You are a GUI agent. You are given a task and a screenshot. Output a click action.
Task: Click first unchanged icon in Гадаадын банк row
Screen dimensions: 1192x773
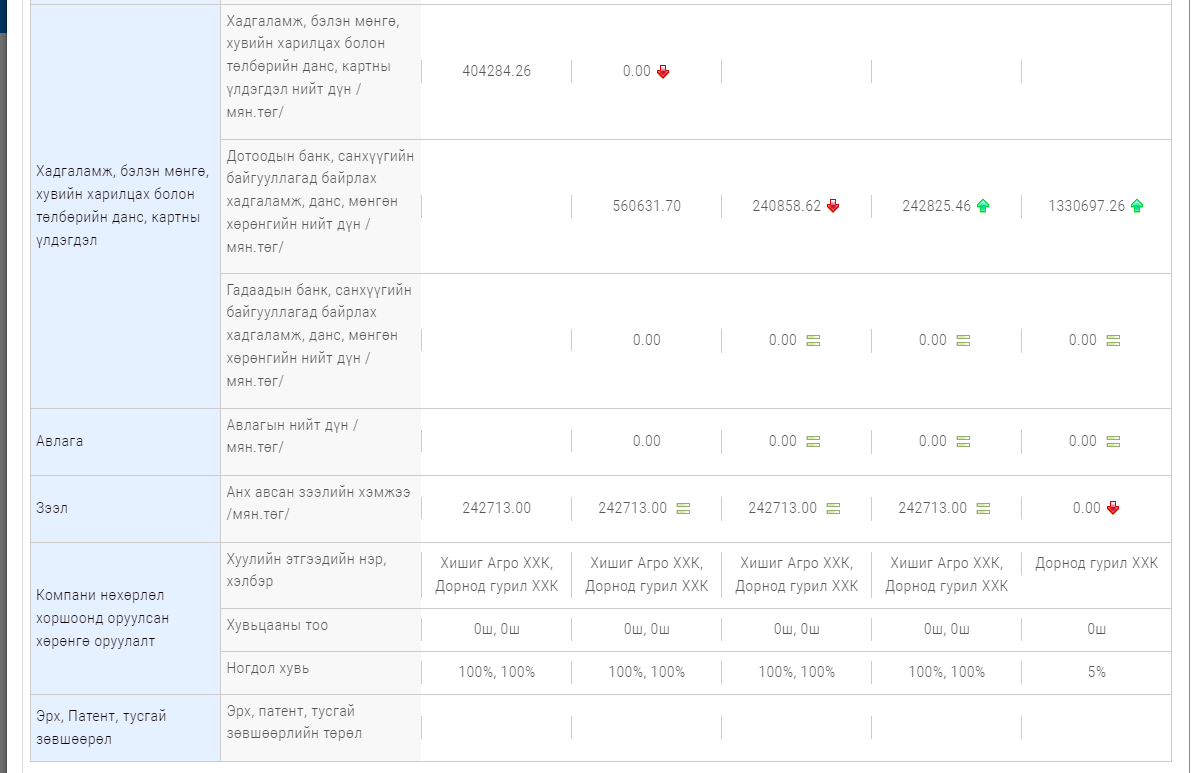tap(813, 340)
